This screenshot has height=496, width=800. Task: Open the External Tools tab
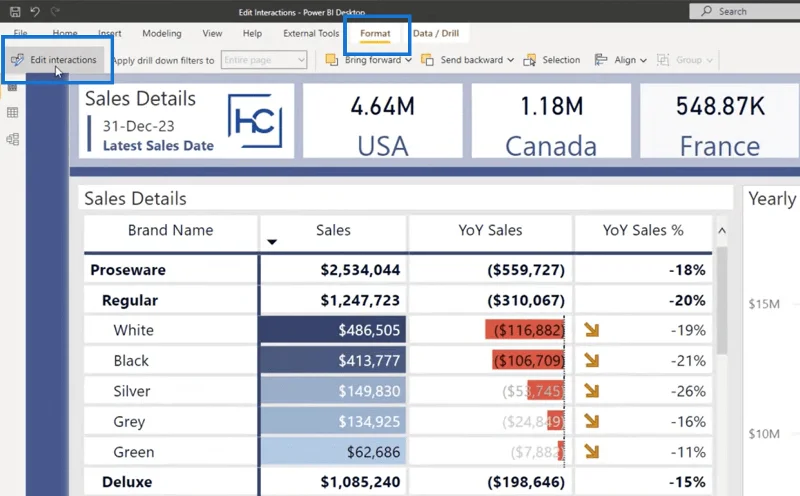311,33
